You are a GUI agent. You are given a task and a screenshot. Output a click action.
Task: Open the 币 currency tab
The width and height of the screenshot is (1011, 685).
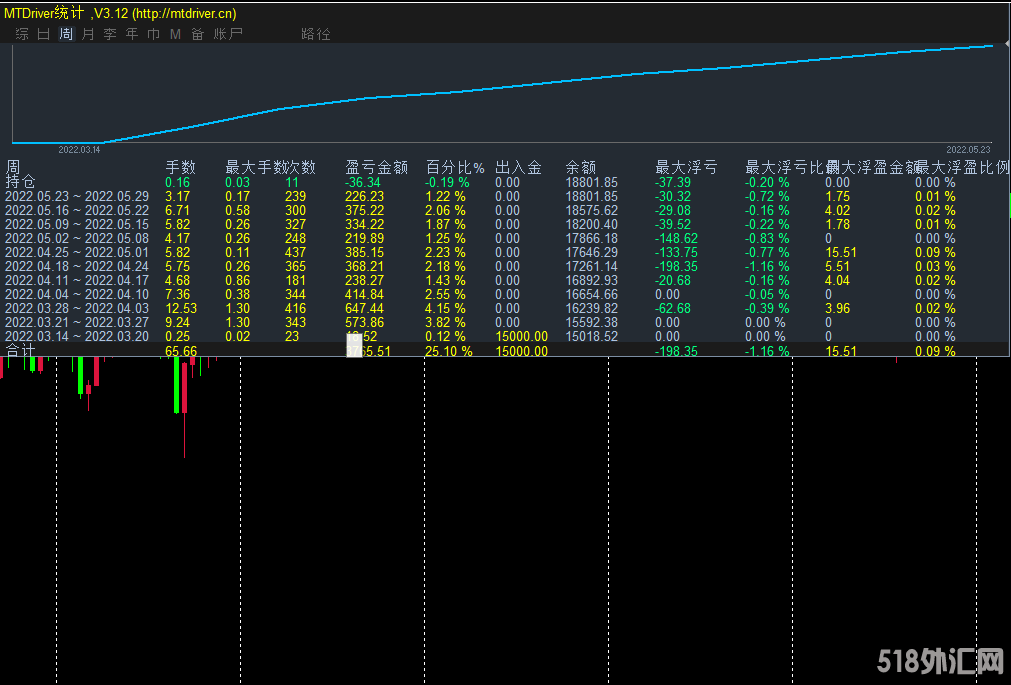click(153, 34)
